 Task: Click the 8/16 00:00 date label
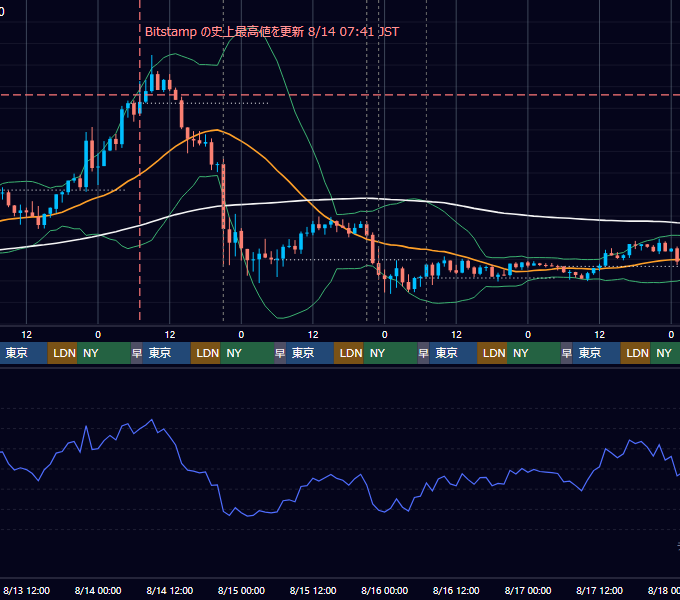tap(385, 590)
